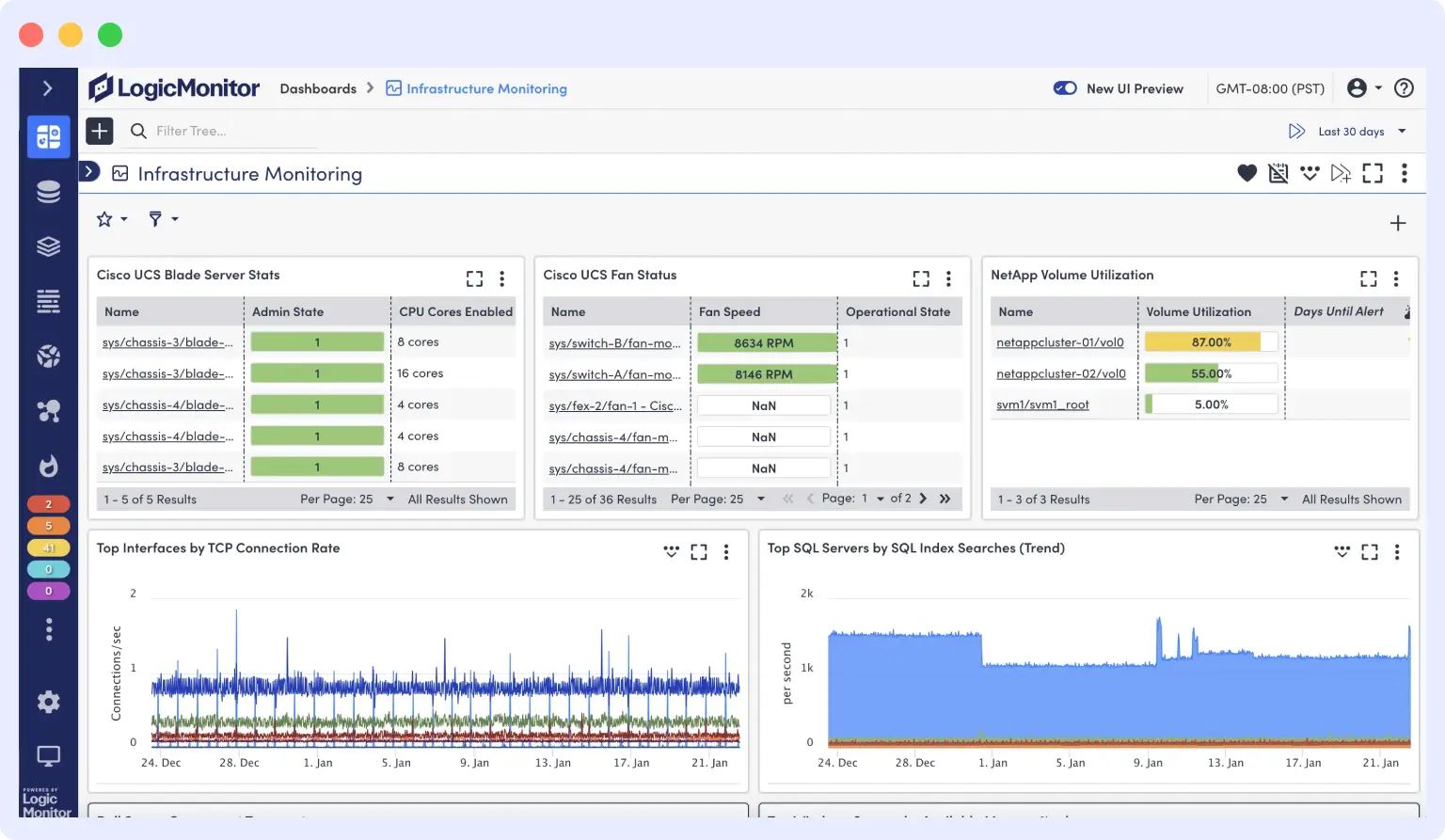1445x840 pixels.
Task: Sort by the Fan Speed column header
Action: 729,311
